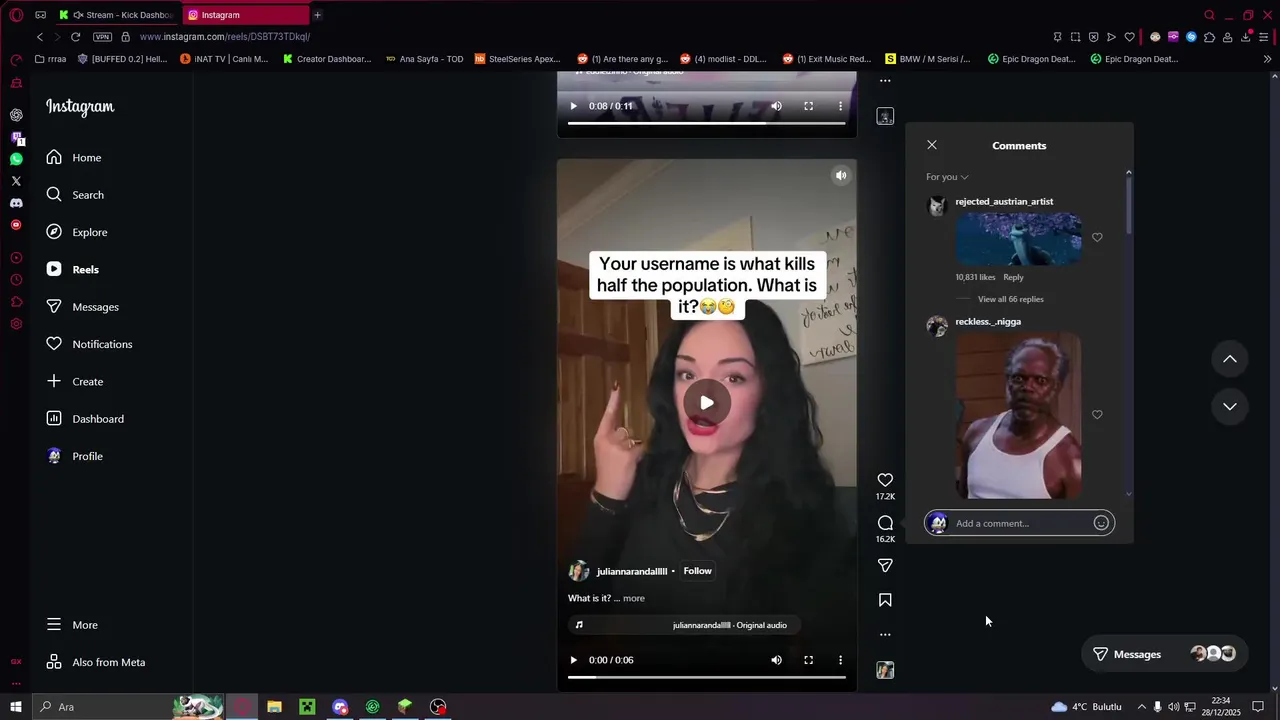The image size is (1280, 720).
Task: Seek on the 0:06 video progress bar
Action: point(707,677)
